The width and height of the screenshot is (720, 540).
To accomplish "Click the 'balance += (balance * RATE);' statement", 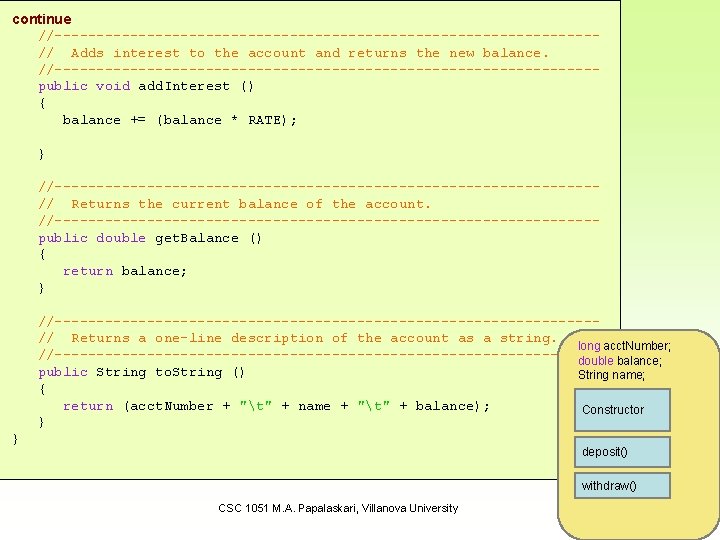I will (180, 120).
